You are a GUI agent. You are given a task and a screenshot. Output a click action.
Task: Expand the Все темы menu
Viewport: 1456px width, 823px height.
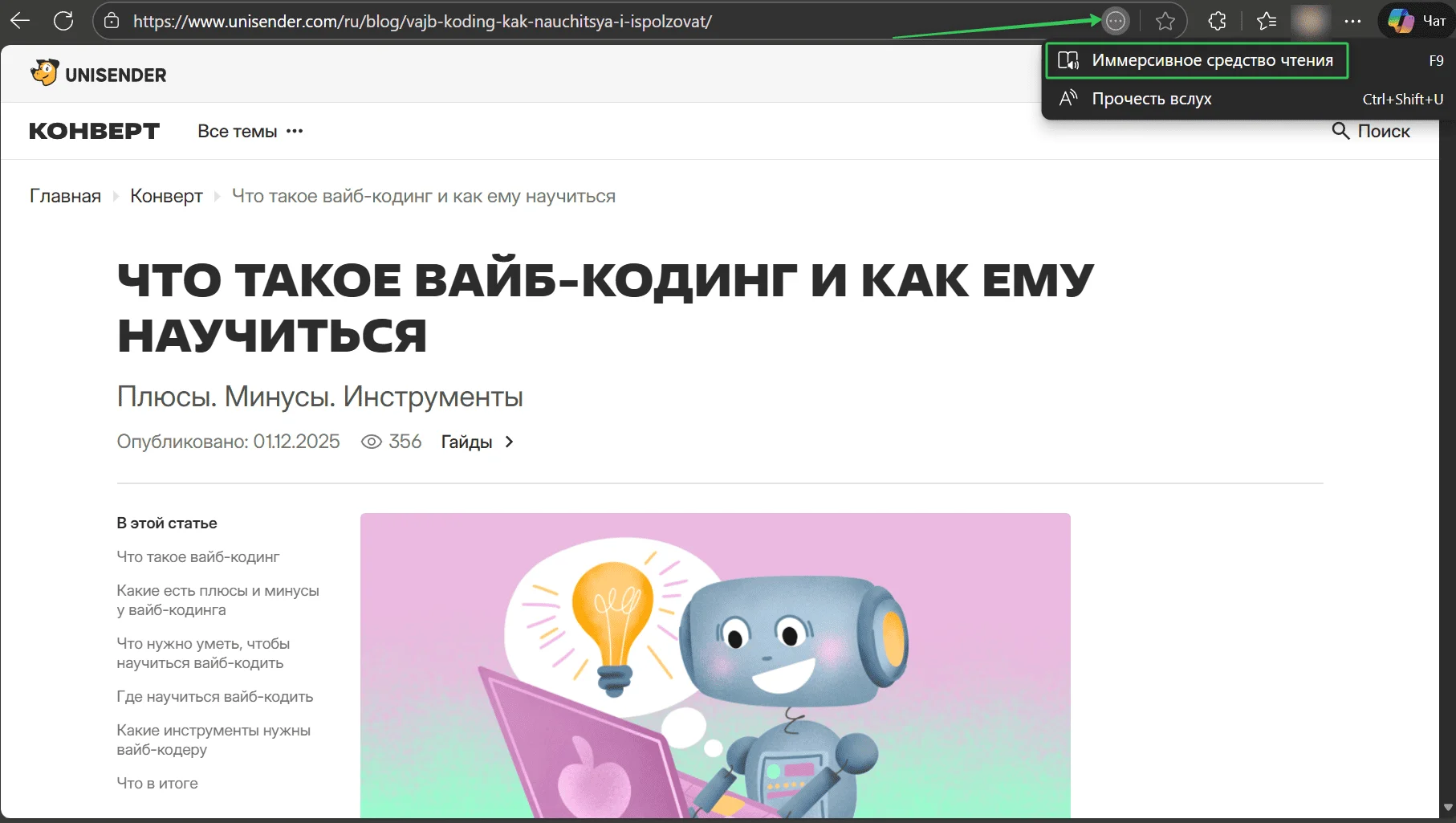tap(250, 131)
